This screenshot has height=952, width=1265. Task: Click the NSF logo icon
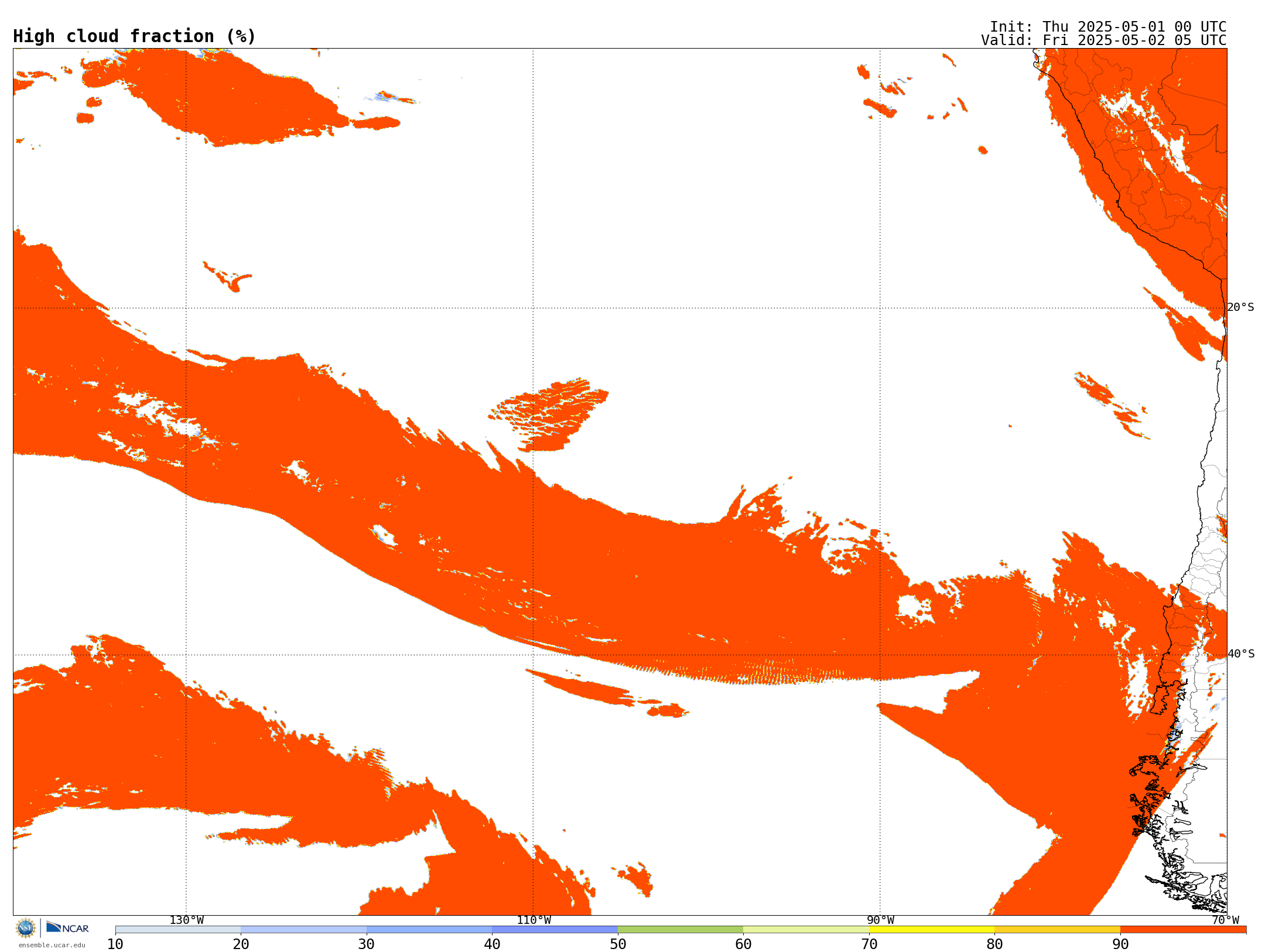click(26, 928)
